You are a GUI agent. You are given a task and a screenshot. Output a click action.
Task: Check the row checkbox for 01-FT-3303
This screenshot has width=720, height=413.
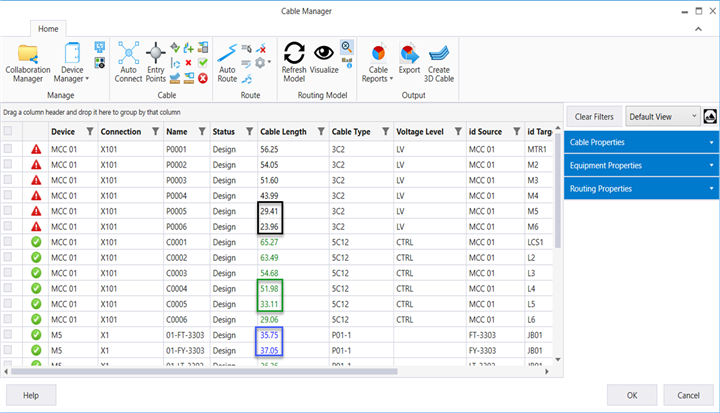point(8,334)
